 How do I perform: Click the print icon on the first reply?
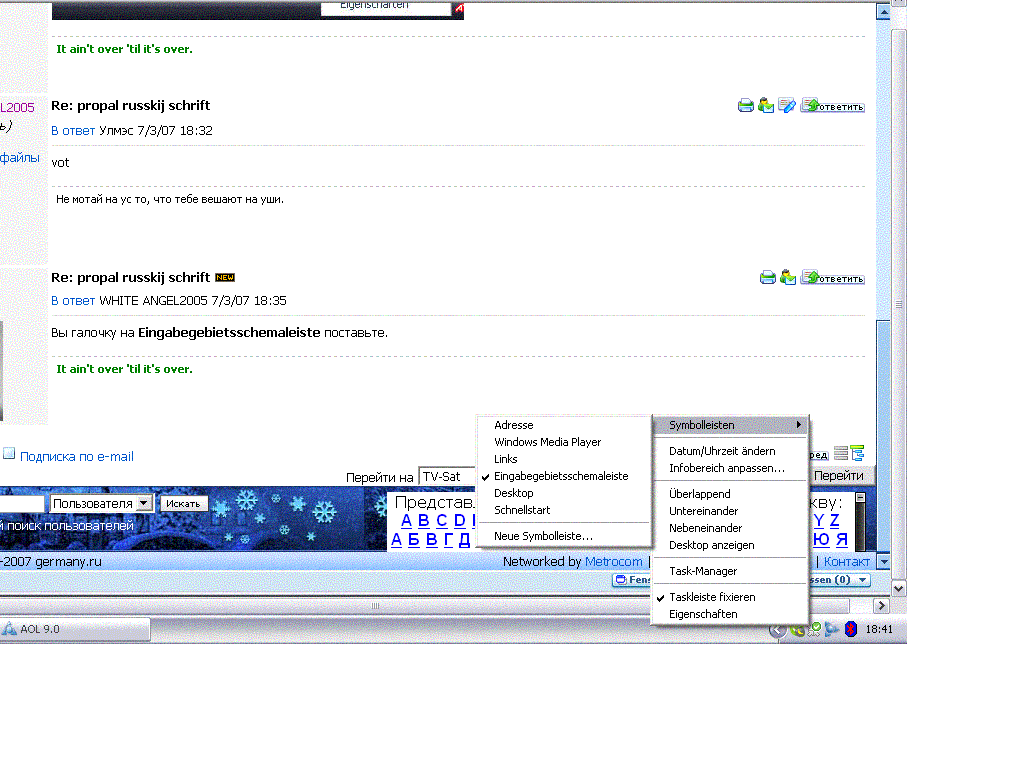746,106
